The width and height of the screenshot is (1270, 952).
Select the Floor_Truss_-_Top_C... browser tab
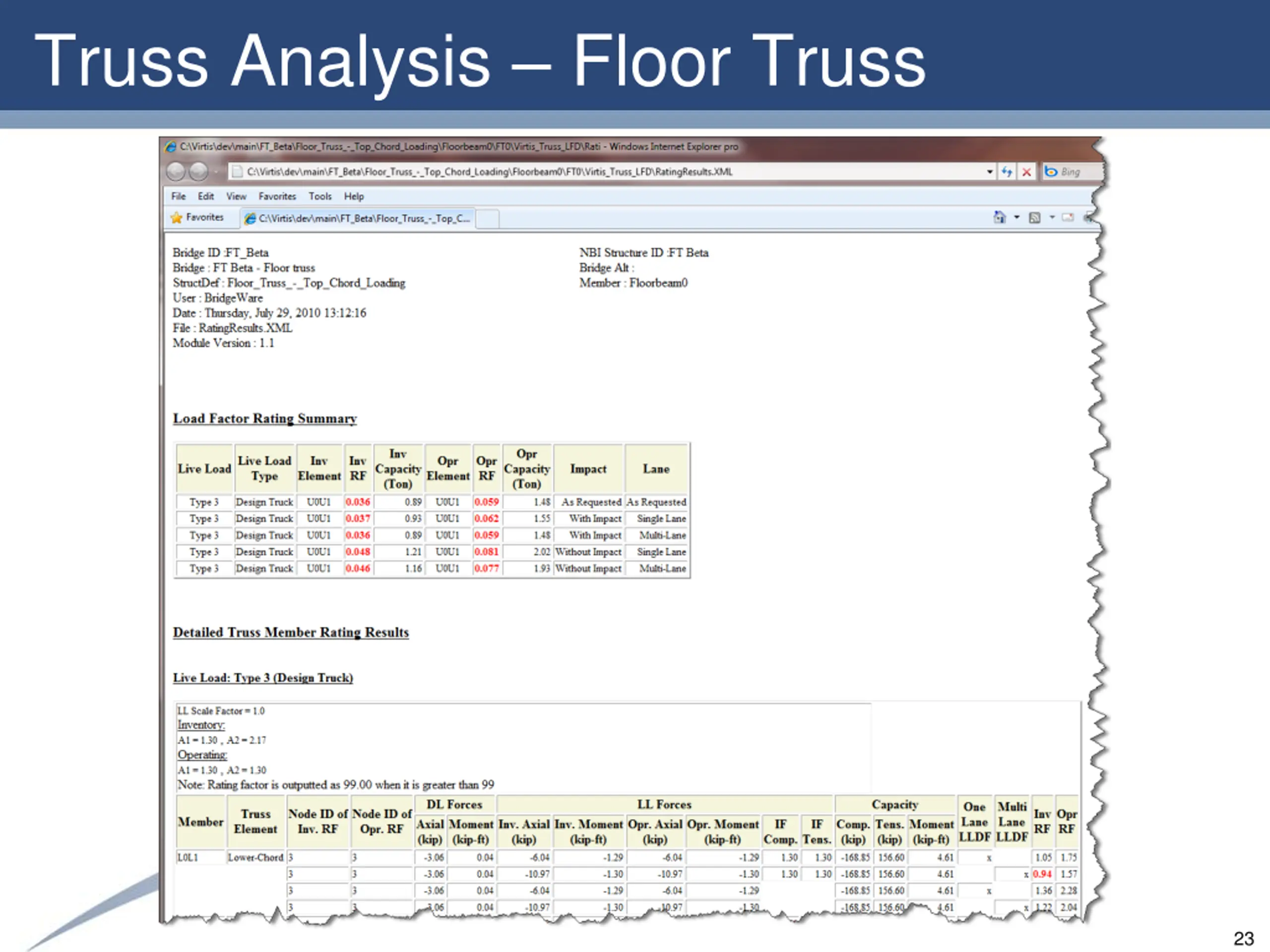(x=357, y=219)
